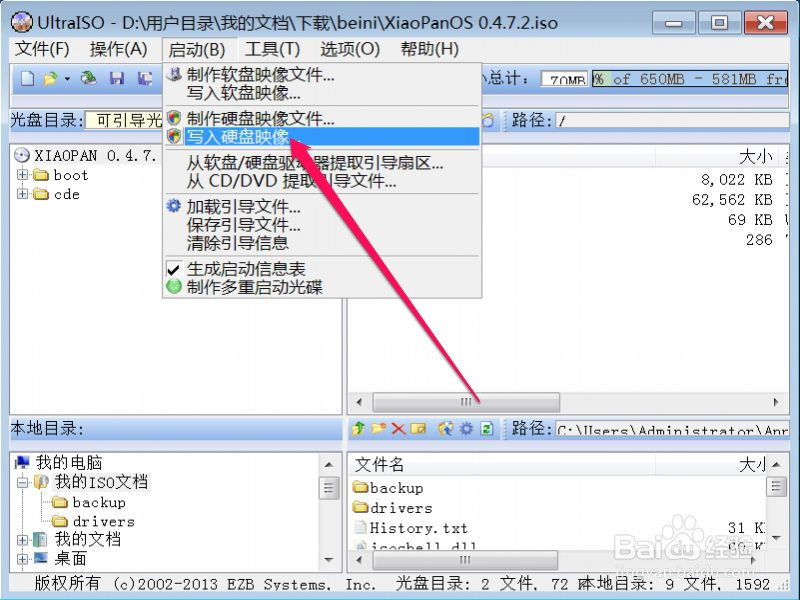Screen dimensions: 800x600
Task: Open the 文件(F) menu
Action: click(x=42, y=49)
